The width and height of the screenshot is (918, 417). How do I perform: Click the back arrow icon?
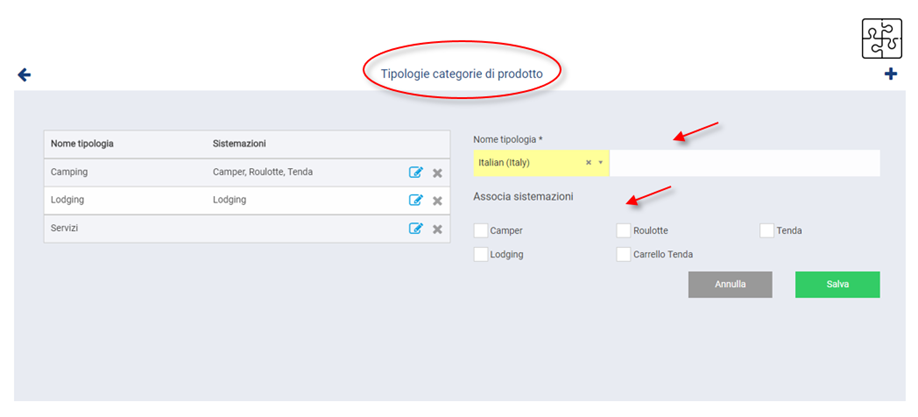click(25, 75)
